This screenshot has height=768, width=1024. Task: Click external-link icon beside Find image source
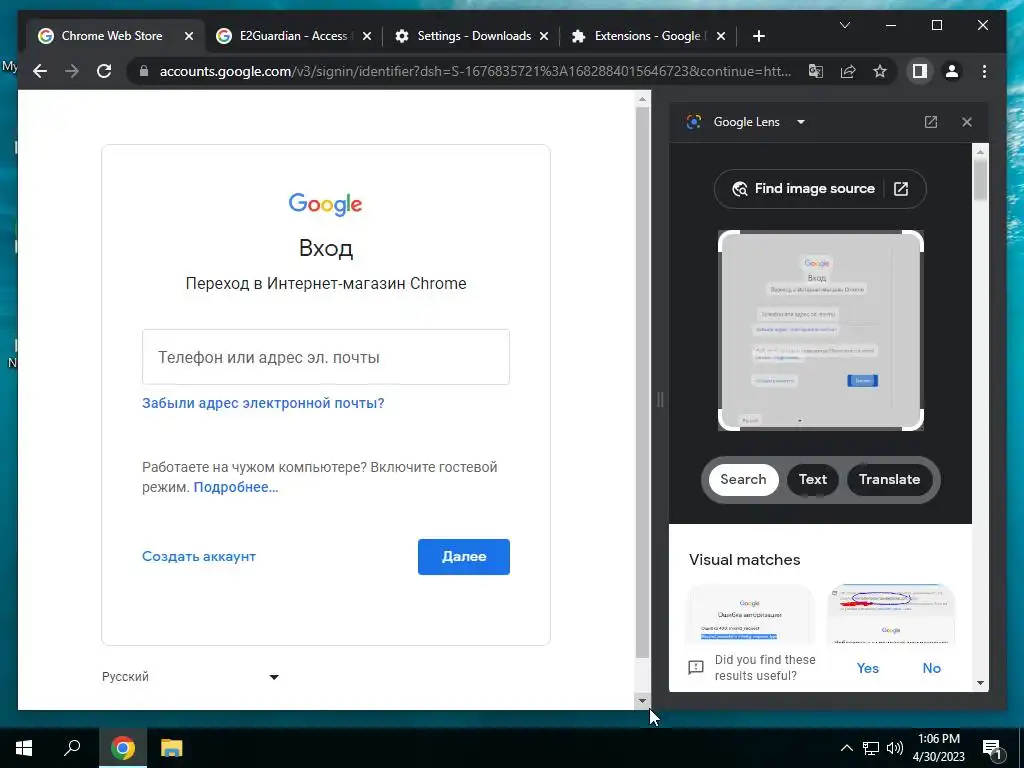pos(901,189)
